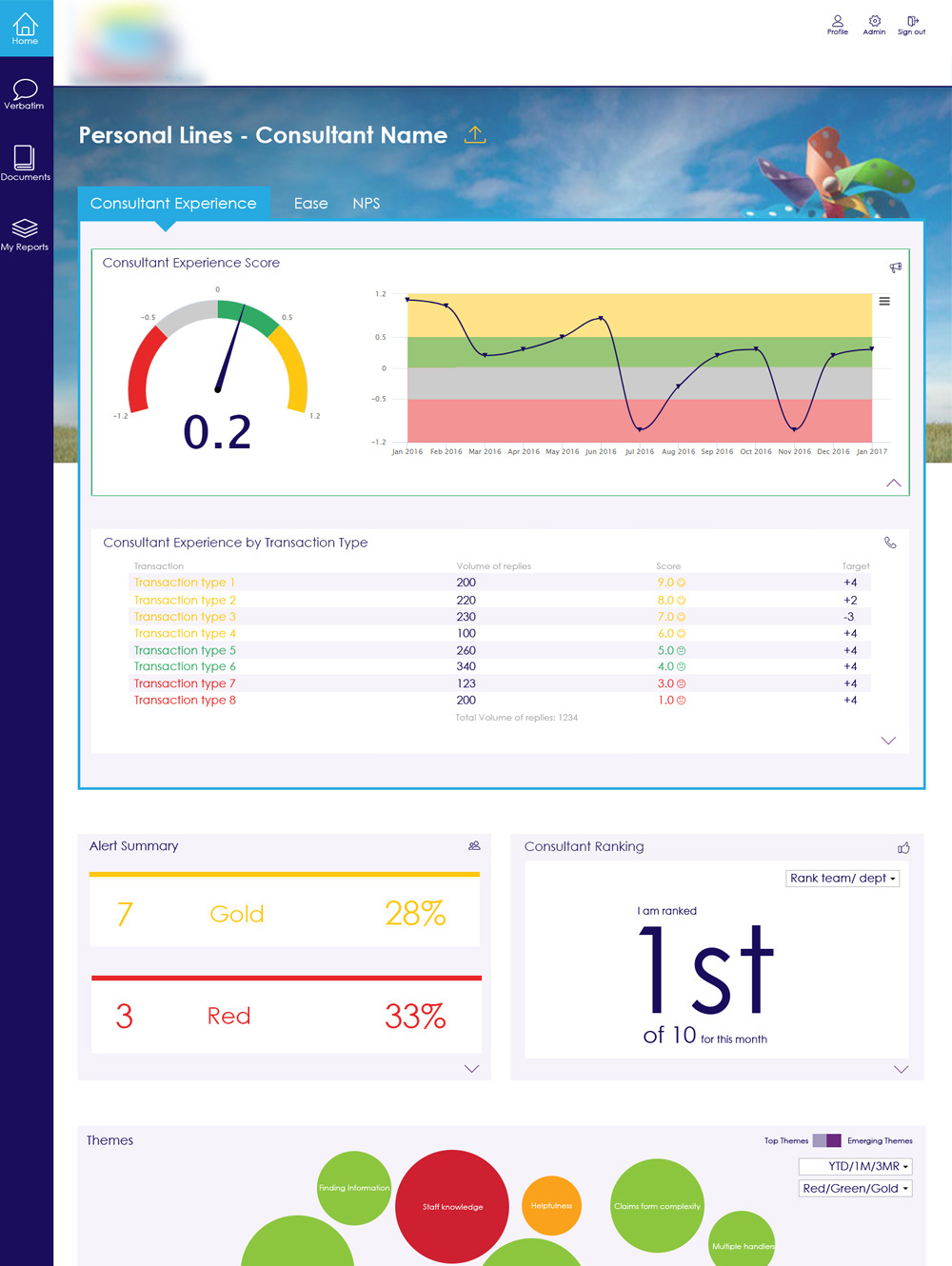Open the Verbatim section

tap(25, 94)
